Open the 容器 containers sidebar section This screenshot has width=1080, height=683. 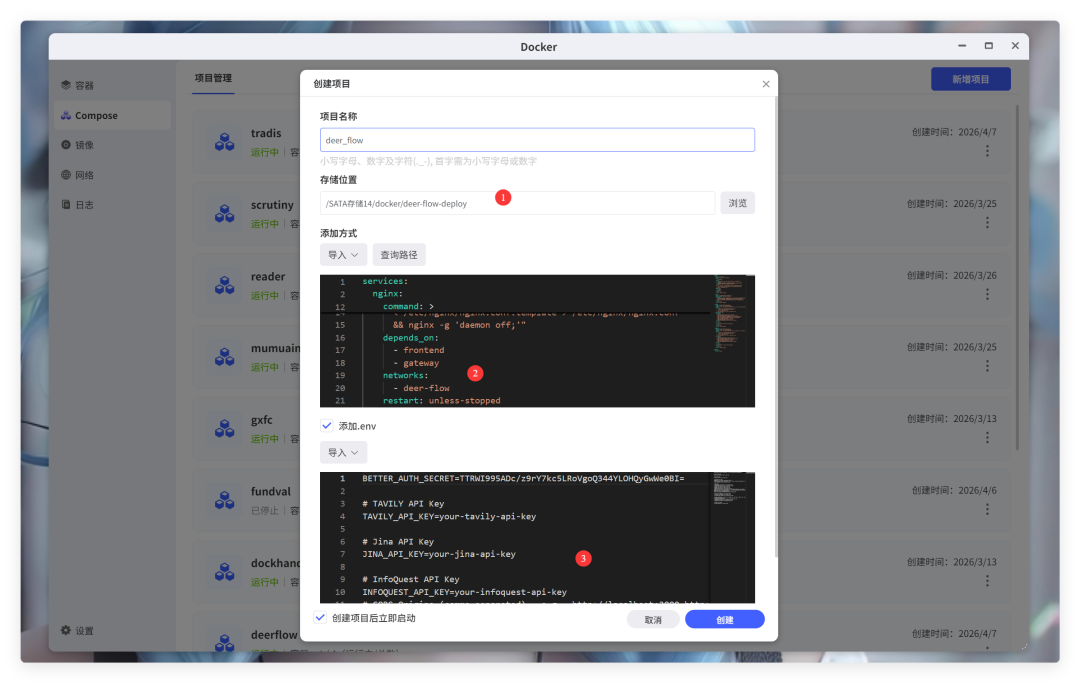tap(77, 85)
